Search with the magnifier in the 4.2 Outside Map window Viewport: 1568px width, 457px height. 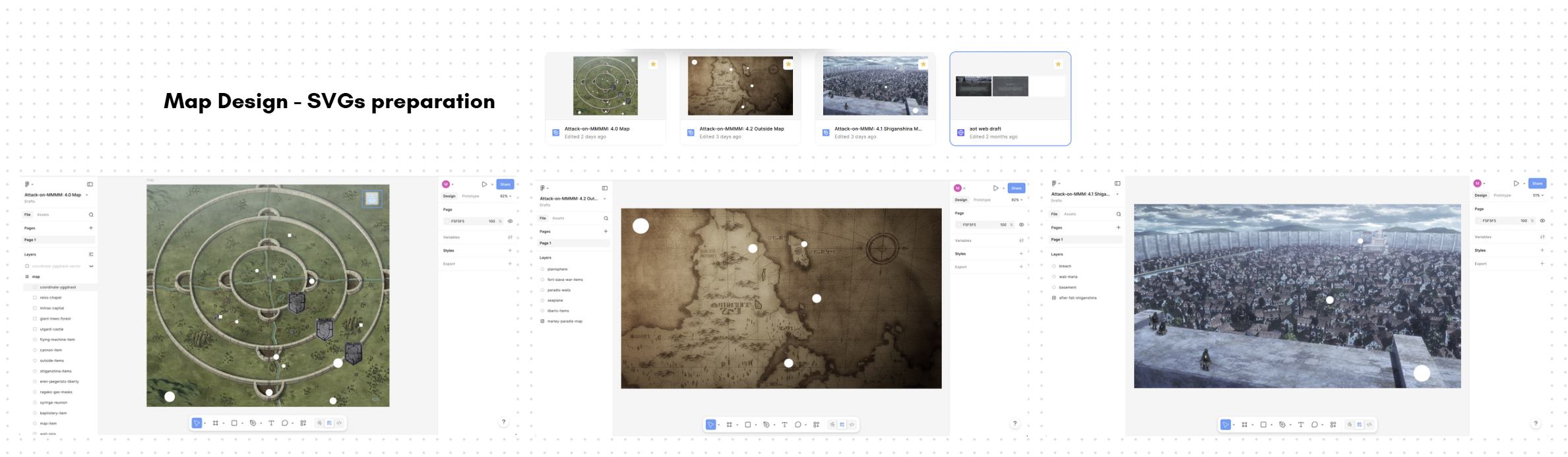(606, 218)
